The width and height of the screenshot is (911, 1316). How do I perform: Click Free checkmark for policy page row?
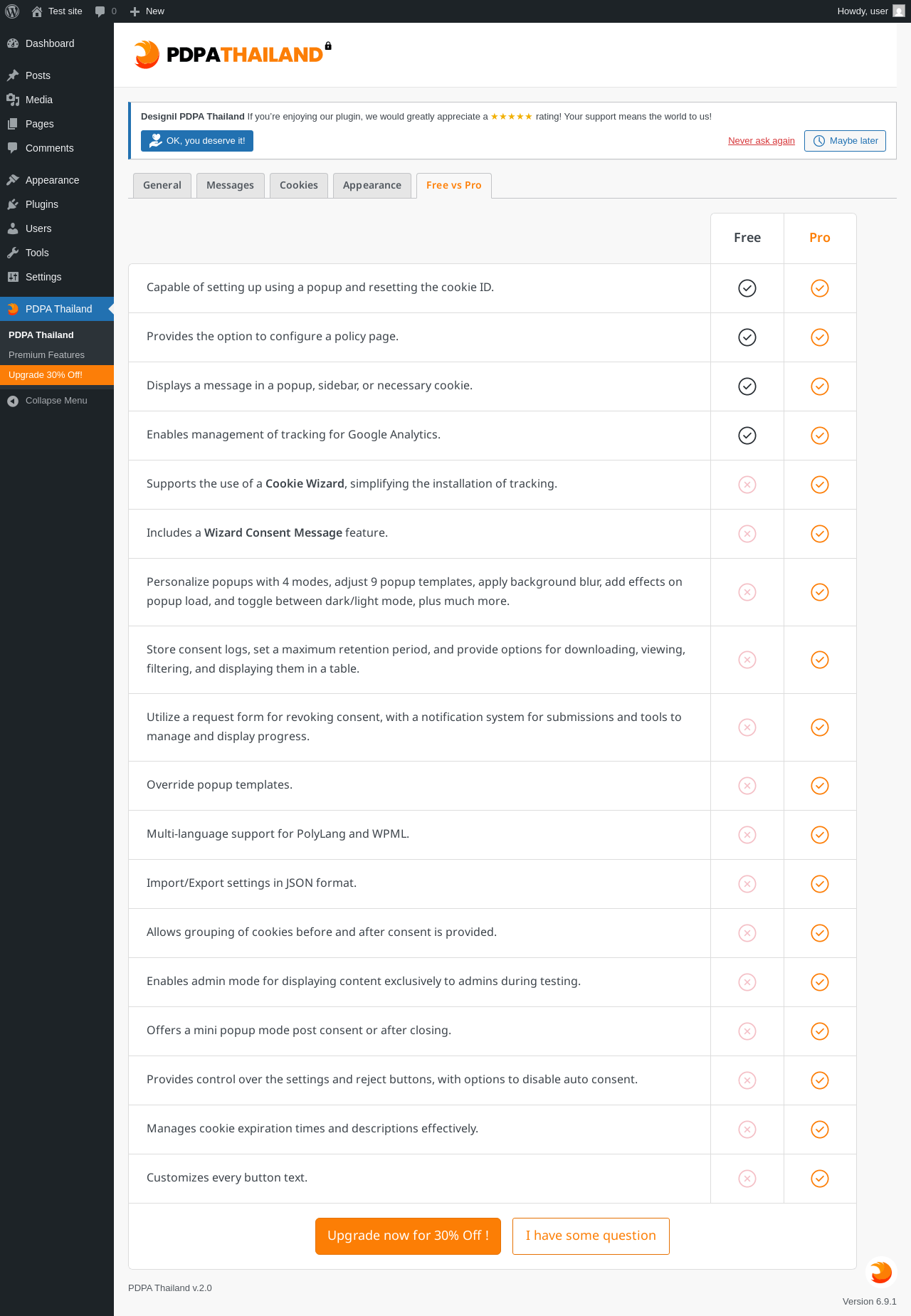747,337
